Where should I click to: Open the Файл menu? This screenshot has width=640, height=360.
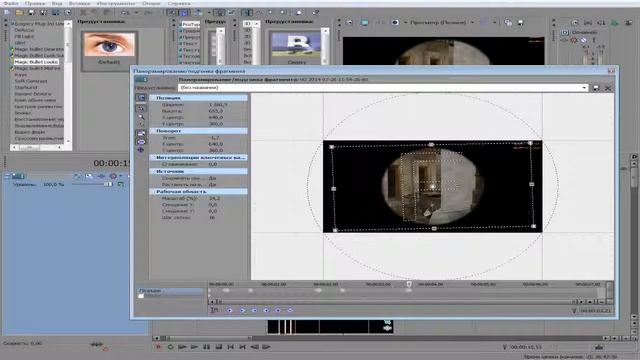(x=11, y=3)
